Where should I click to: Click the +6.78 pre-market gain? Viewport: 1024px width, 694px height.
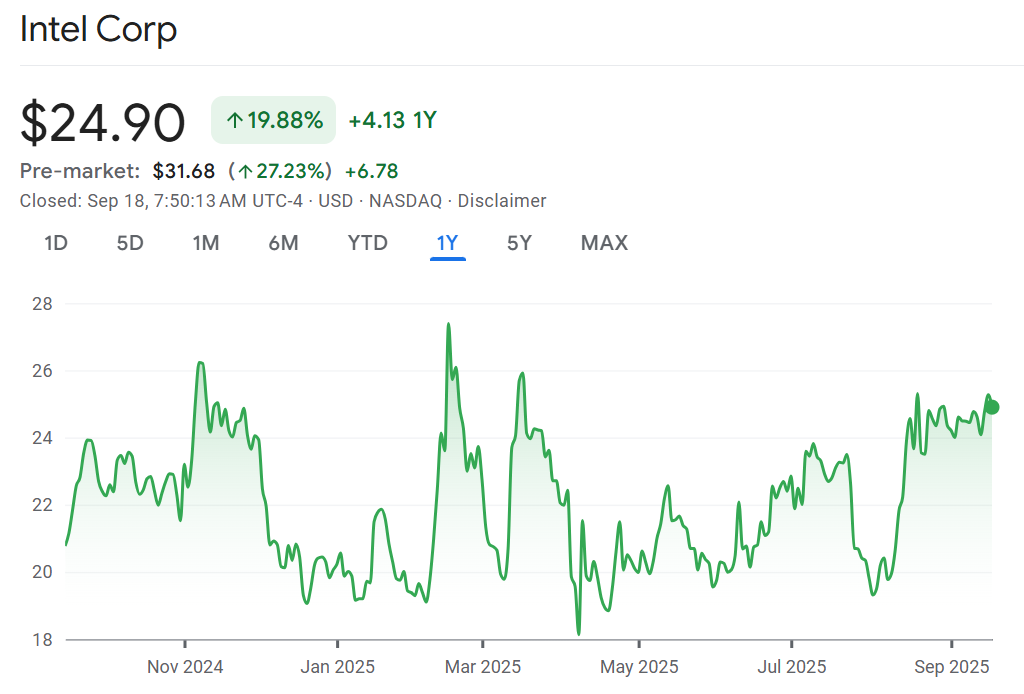372,171
